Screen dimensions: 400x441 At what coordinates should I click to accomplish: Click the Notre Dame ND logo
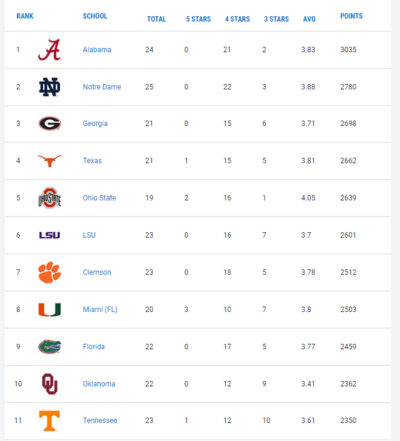[x=49, y=87]
